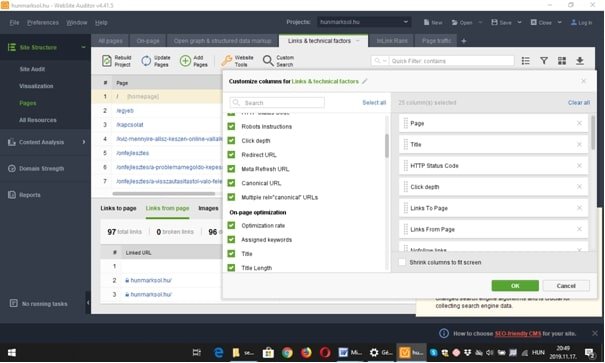The image size is (605, 363).
Task: Uncheck Multiple rel="canonical" URLs checkbox
Action: [232, 197]
